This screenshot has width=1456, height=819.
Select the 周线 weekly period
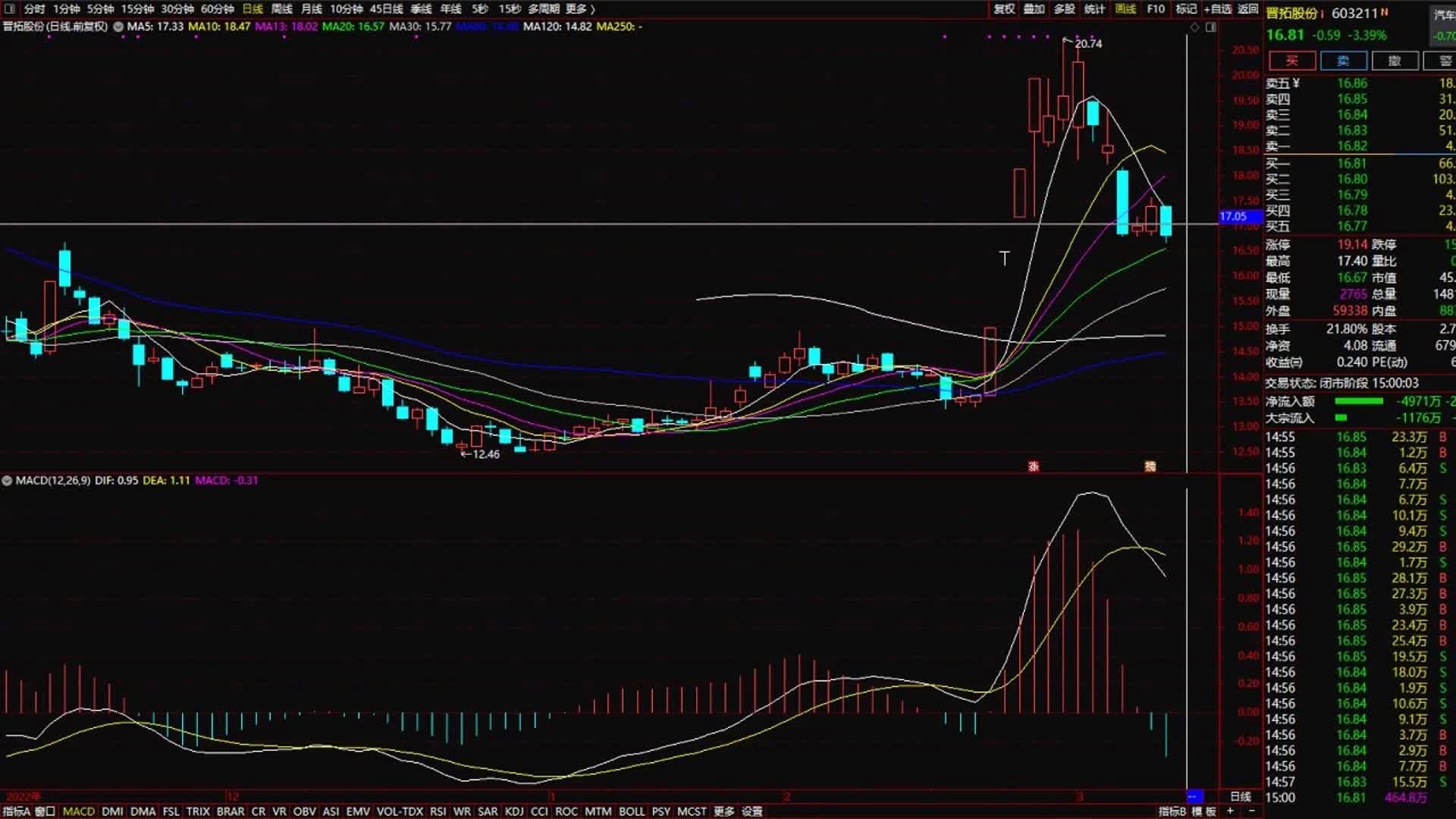point(282,9)
